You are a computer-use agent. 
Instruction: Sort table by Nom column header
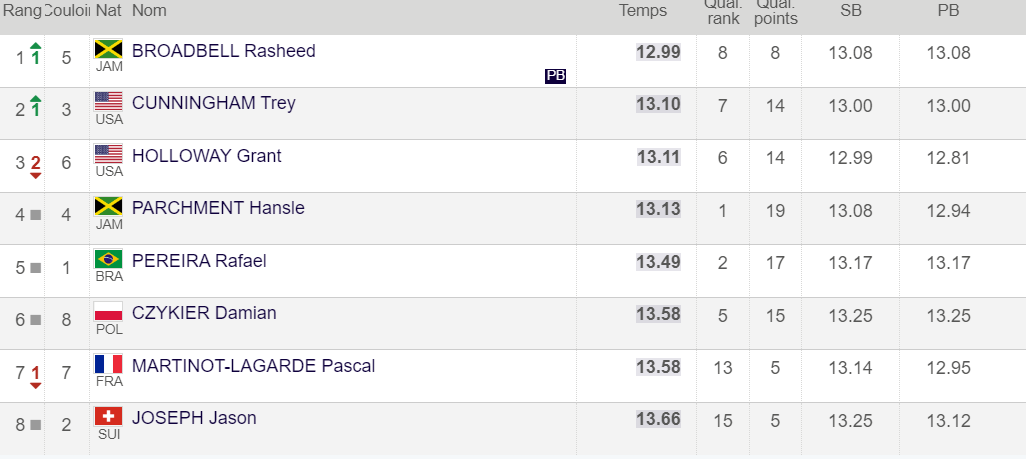click(149, 11)
